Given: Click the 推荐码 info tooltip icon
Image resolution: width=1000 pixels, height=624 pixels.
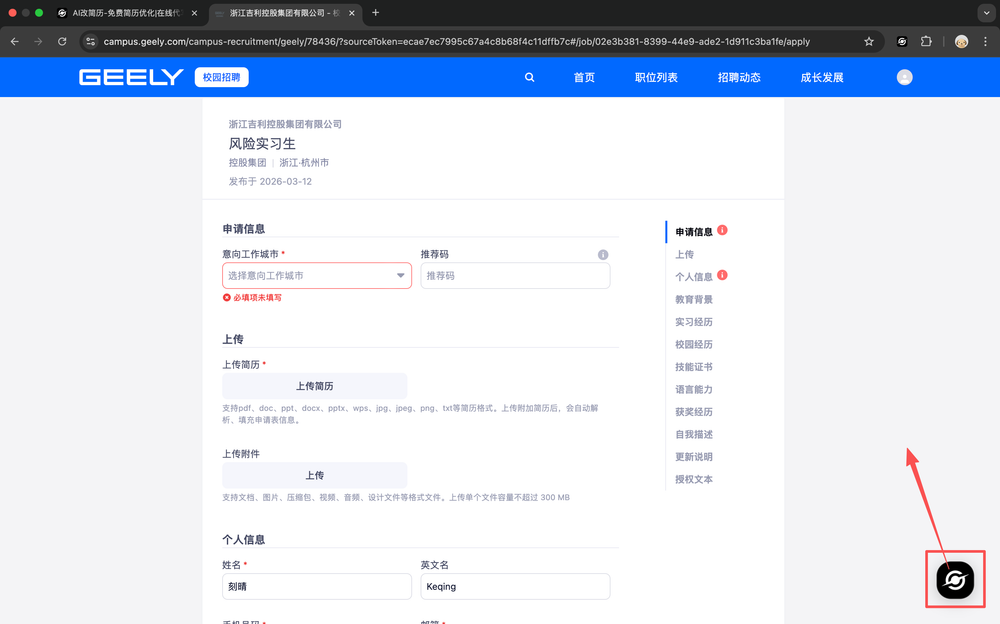Looking at the screenshot, I should (603, 255).
